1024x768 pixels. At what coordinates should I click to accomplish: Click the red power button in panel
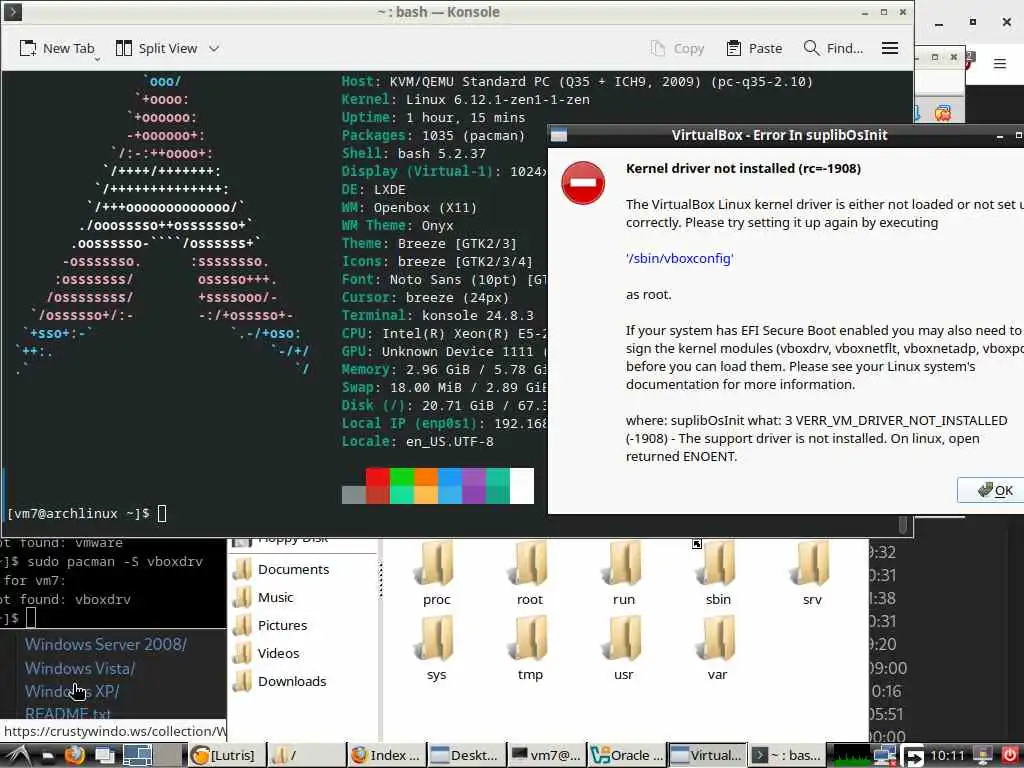click(x=1010, y=756)
